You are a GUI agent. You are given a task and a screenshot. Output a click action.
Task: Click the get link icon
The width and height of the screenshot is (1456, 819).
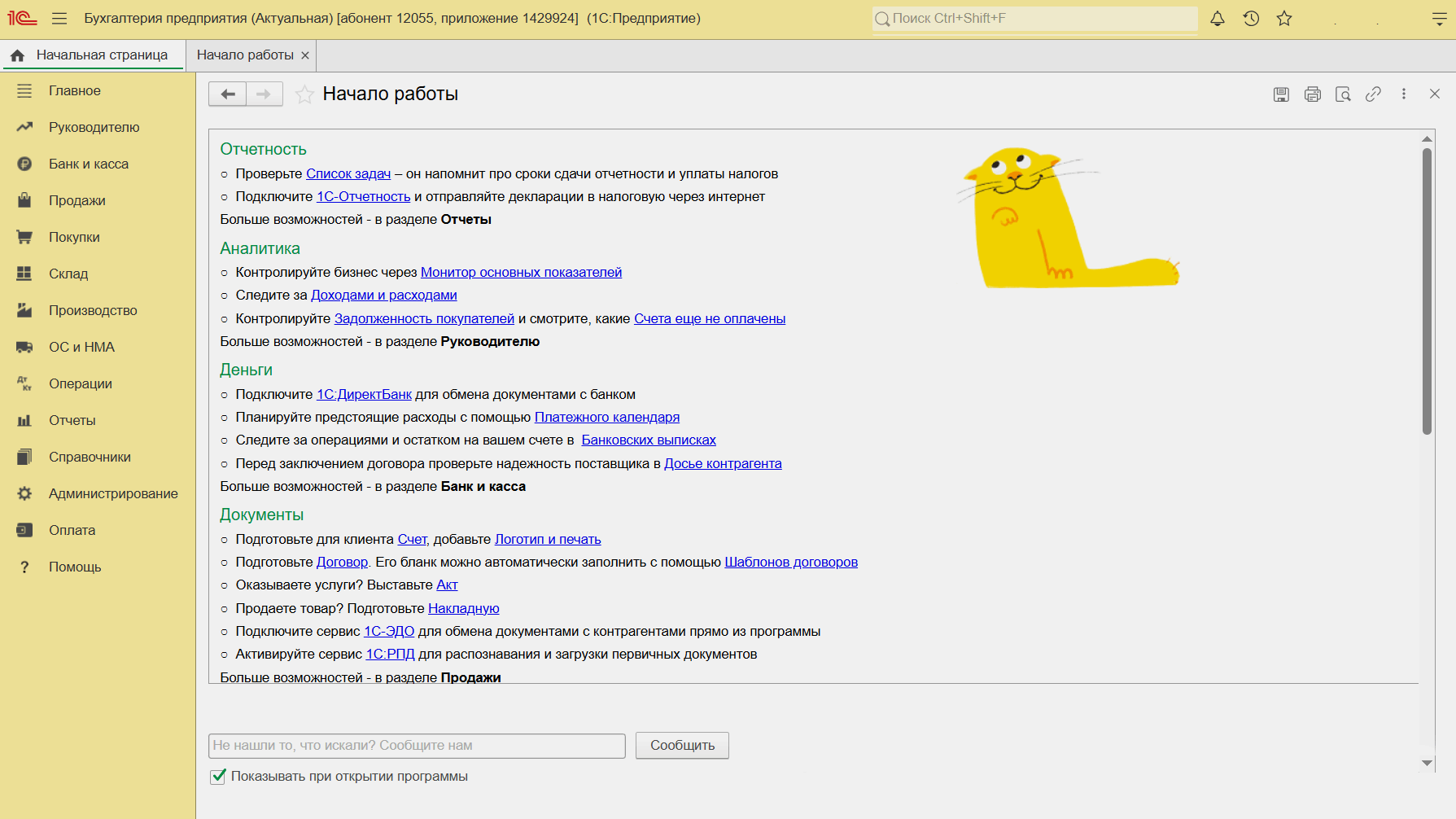coord(1373,94)
